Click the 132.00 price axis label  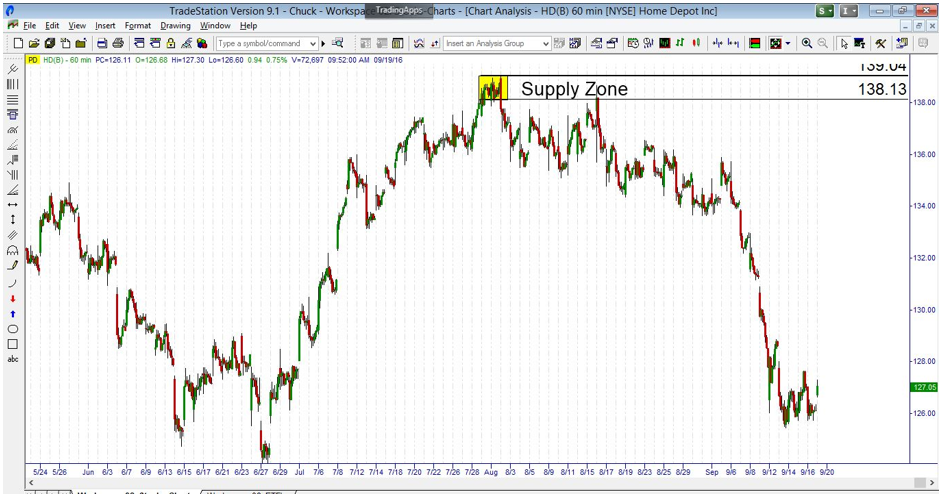coord(924,258)
